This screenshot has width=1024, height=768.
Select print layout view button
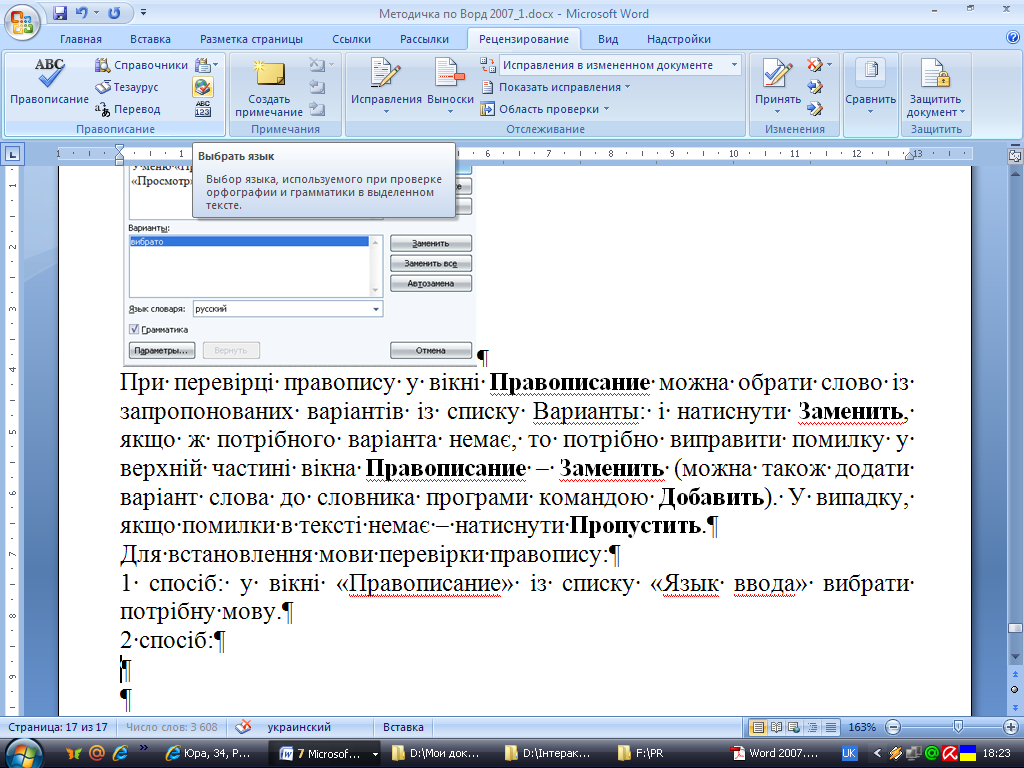click(x=758, y=727)
